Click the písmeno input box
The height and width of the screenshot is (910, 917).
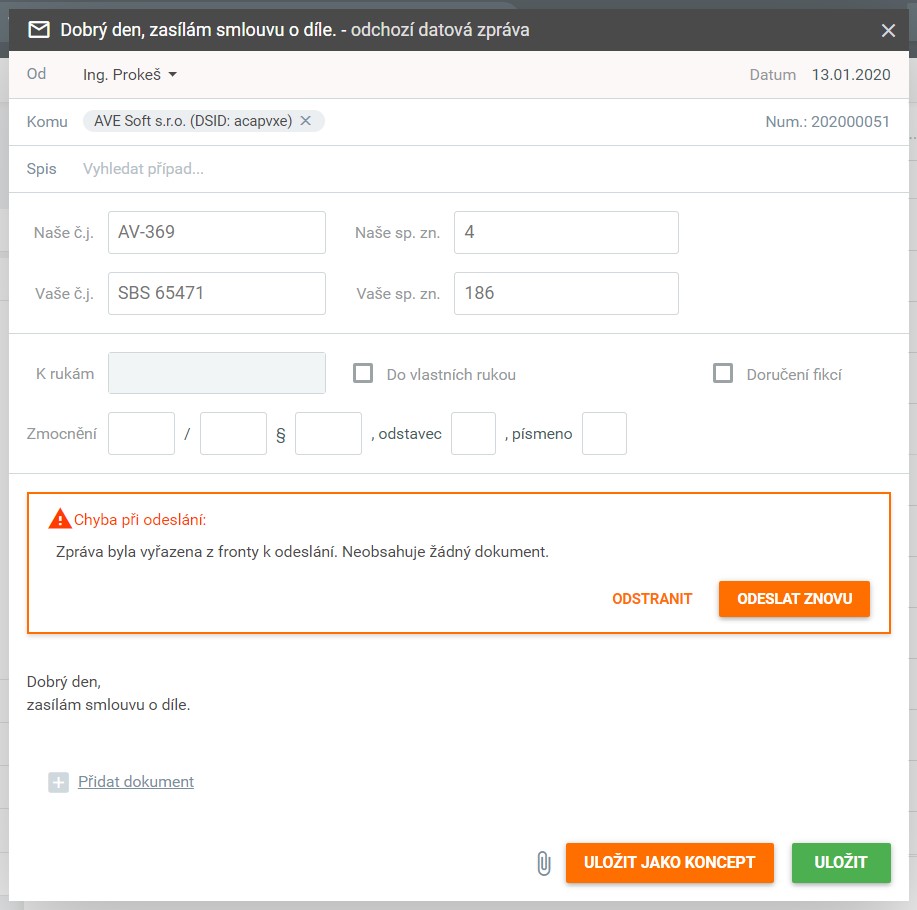coord(604,434)
